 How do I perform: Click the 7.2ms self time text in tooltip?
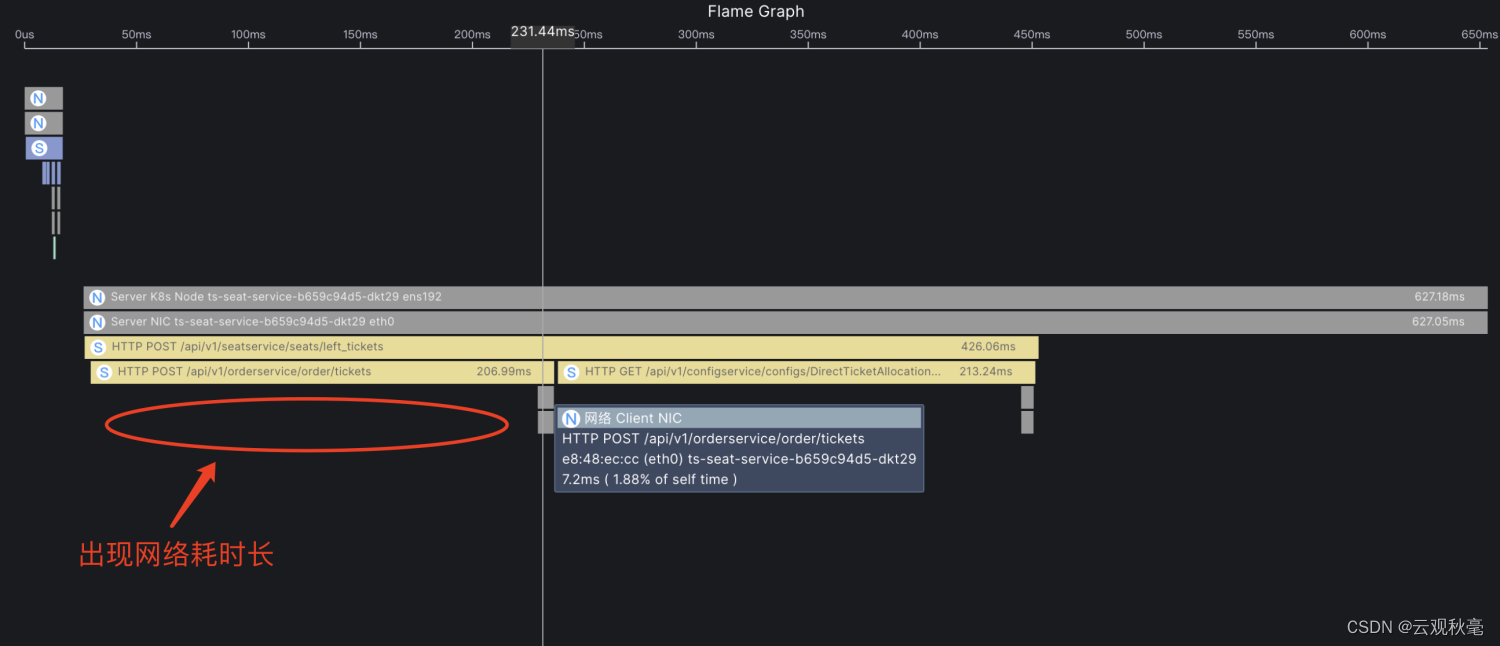(x=650, y=479)
